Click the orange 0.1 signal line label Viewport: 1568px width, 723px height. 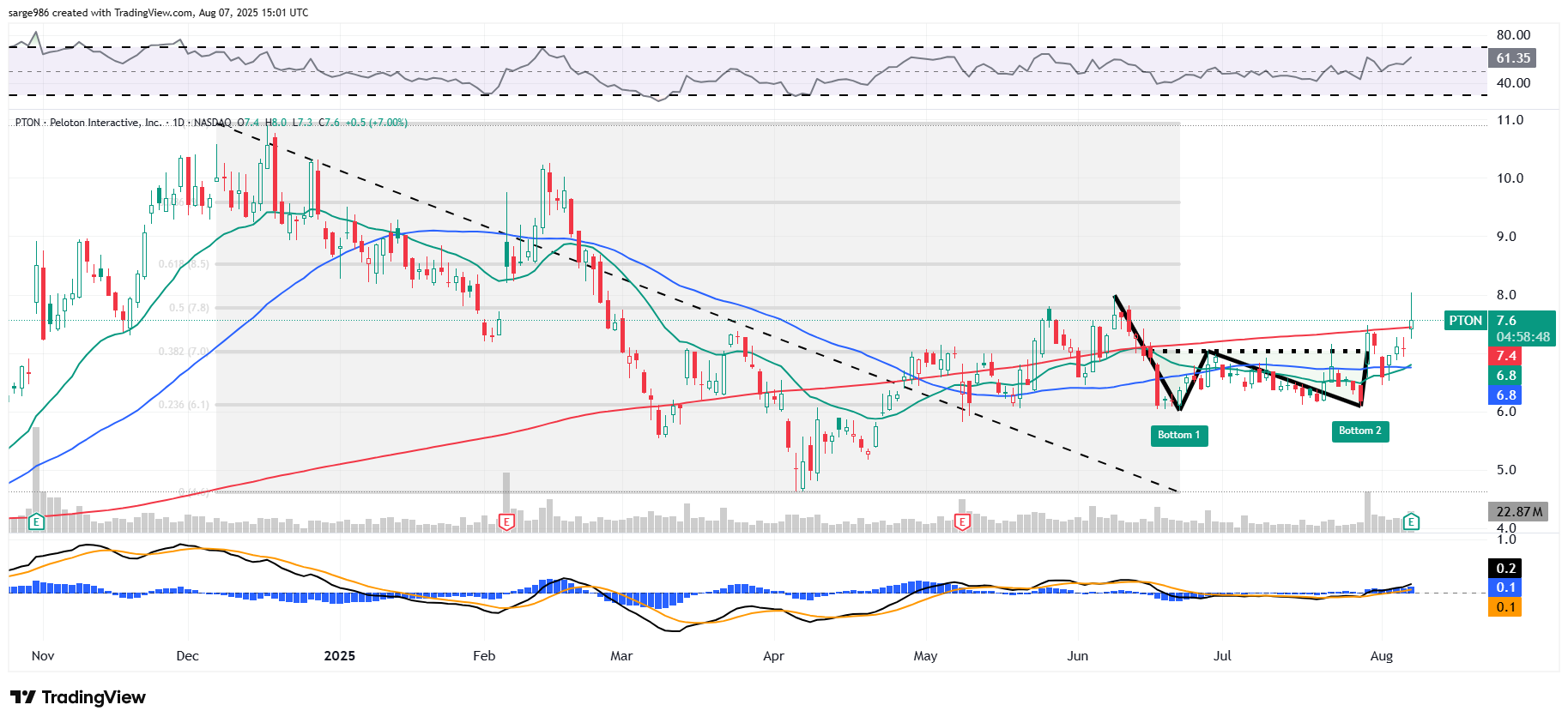coord(1505,607)
